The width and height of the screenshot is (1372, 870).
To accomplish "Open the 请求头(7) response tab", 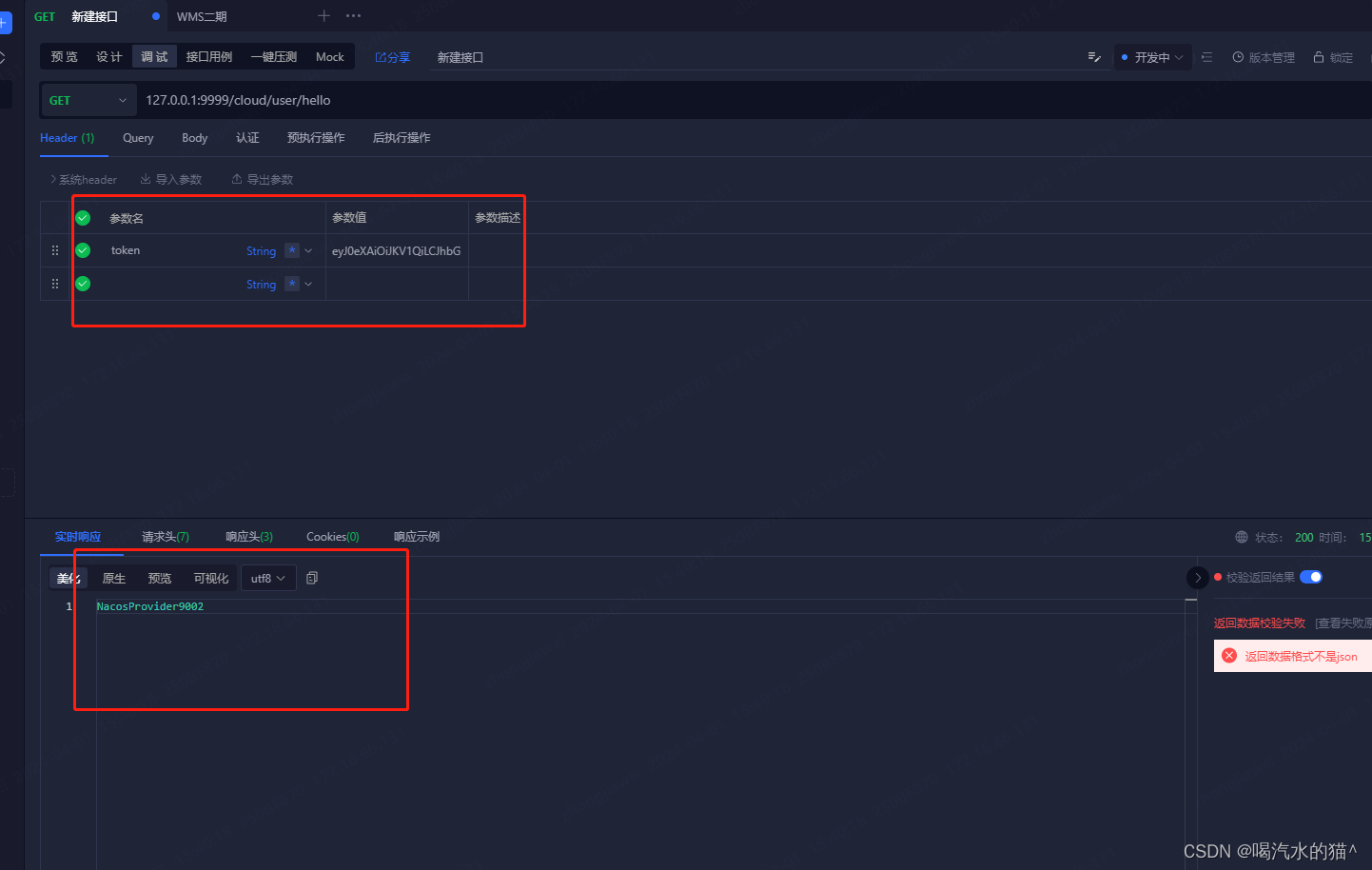I will (x=166, y=537).
